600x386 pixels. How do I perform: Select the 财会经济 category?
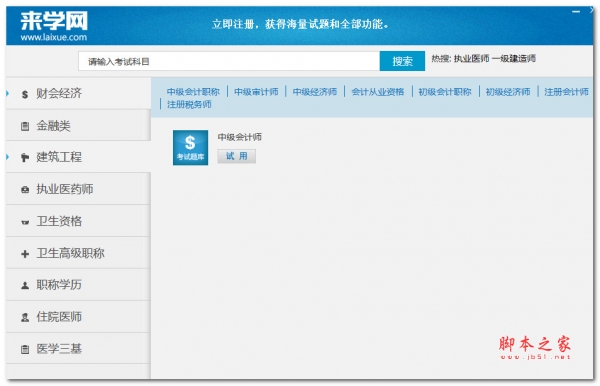(78, 93)
